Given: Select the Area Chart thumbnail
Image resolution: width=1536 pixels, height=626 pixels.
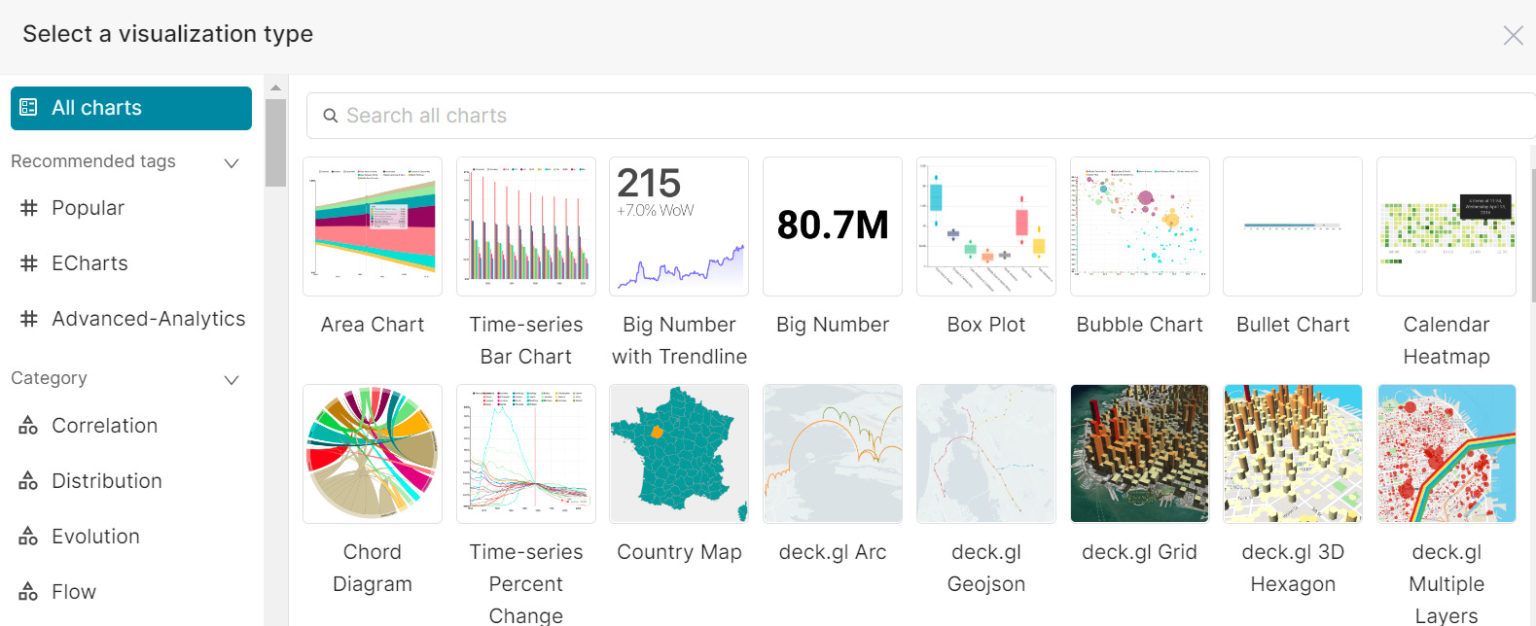Looking at the screenshot, I should pyautogui.click(x=372, y=226).
